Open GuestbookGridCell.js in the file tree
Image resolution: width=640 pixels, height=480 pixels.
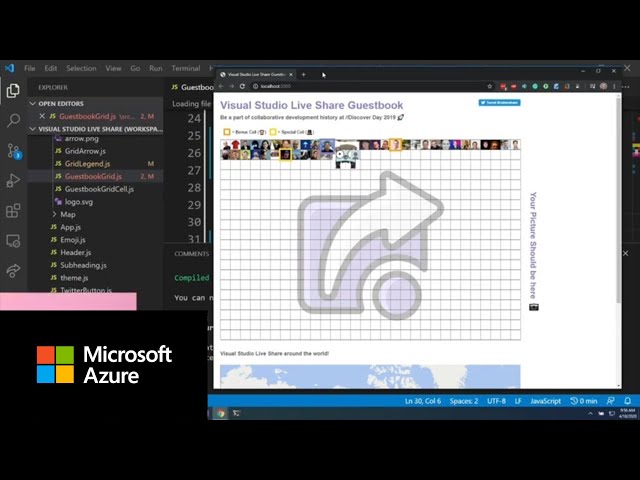click(x=99, y=189)
